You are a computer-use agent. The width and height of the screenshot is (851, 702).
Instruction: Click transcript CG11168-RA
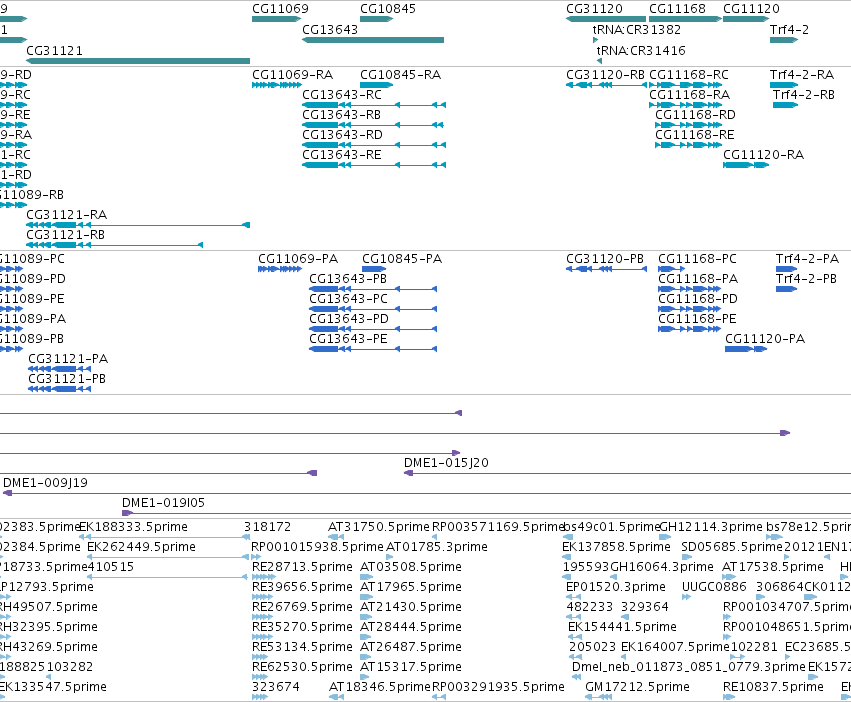pos(690,95)
